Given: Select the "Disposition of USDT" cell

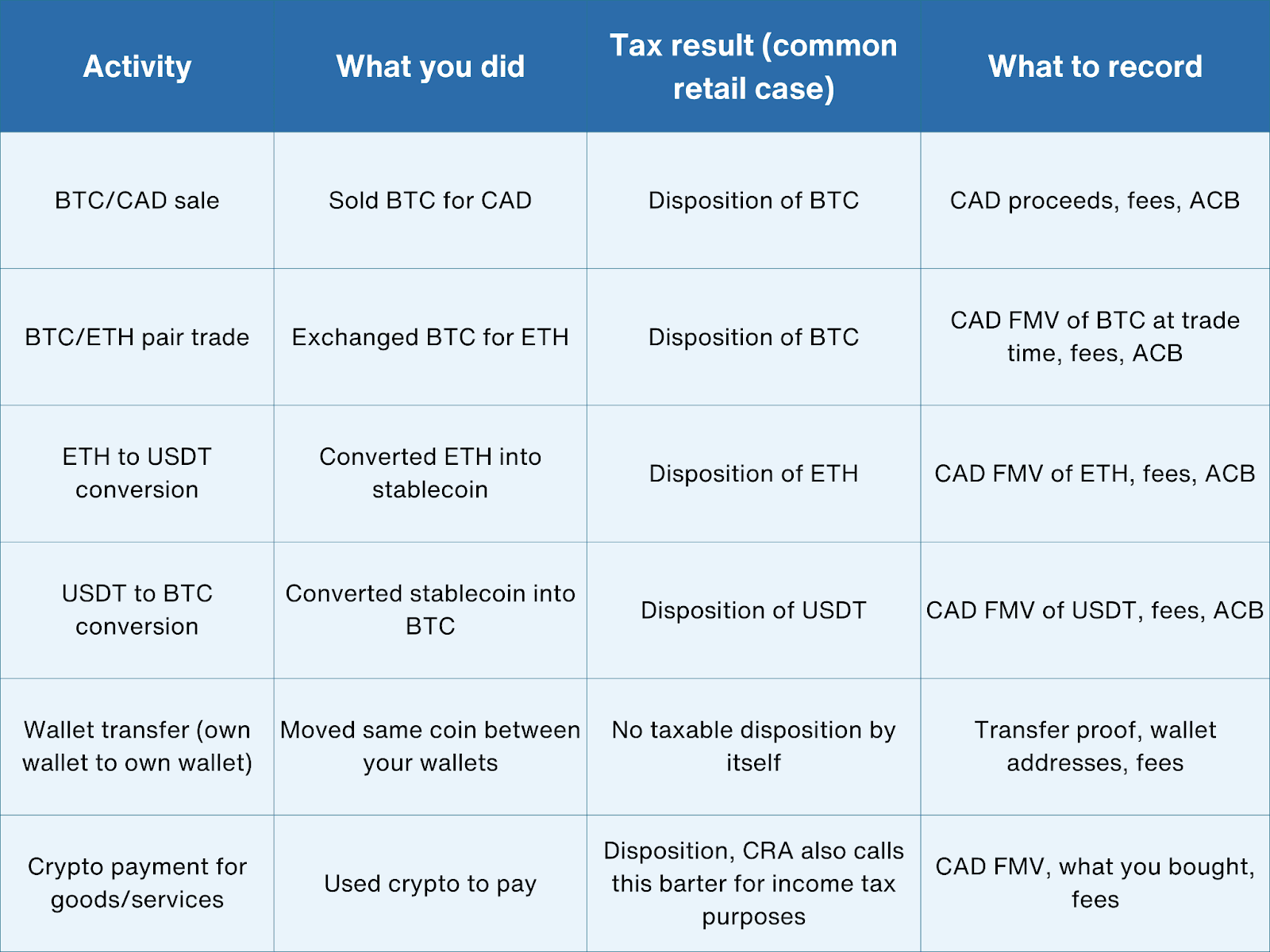Looking at the screenshot, I should click(753, 610).
